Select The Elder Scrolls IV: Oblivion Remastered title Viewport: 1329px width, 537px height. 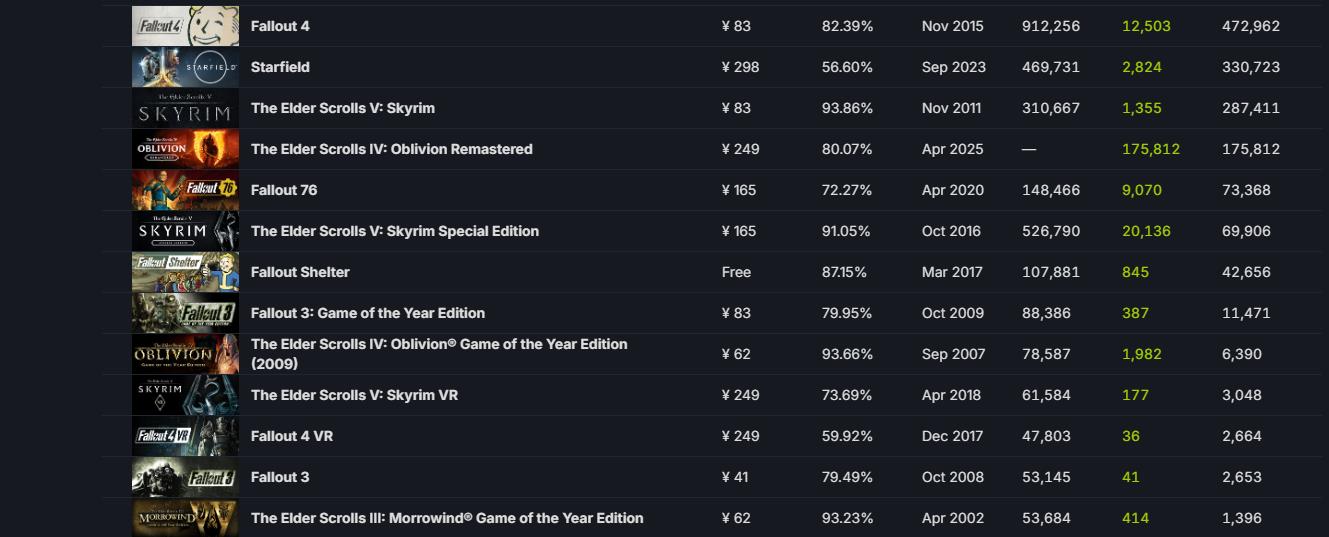391,149
